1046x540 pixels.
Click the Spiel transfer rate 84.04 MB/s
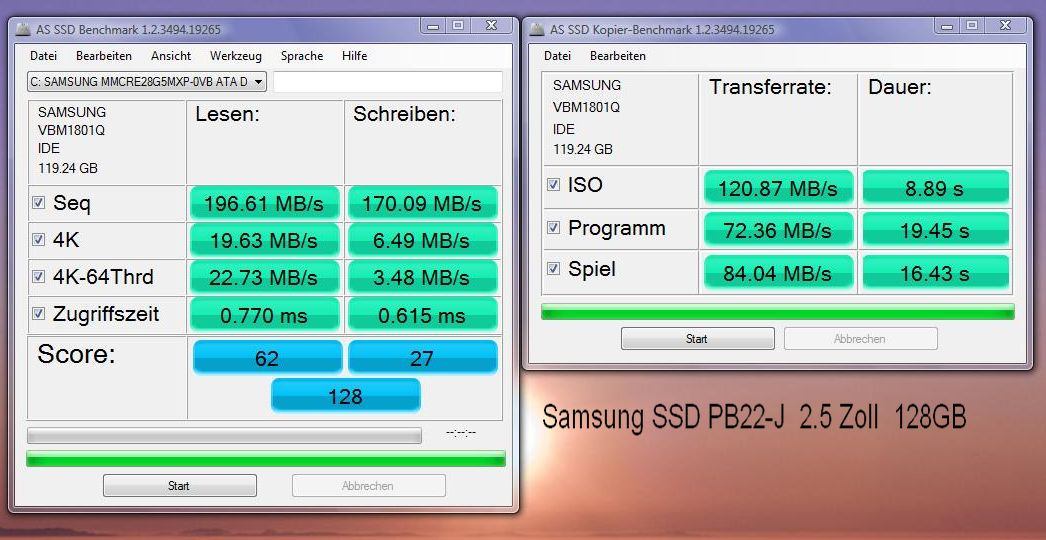coord(778,272)
